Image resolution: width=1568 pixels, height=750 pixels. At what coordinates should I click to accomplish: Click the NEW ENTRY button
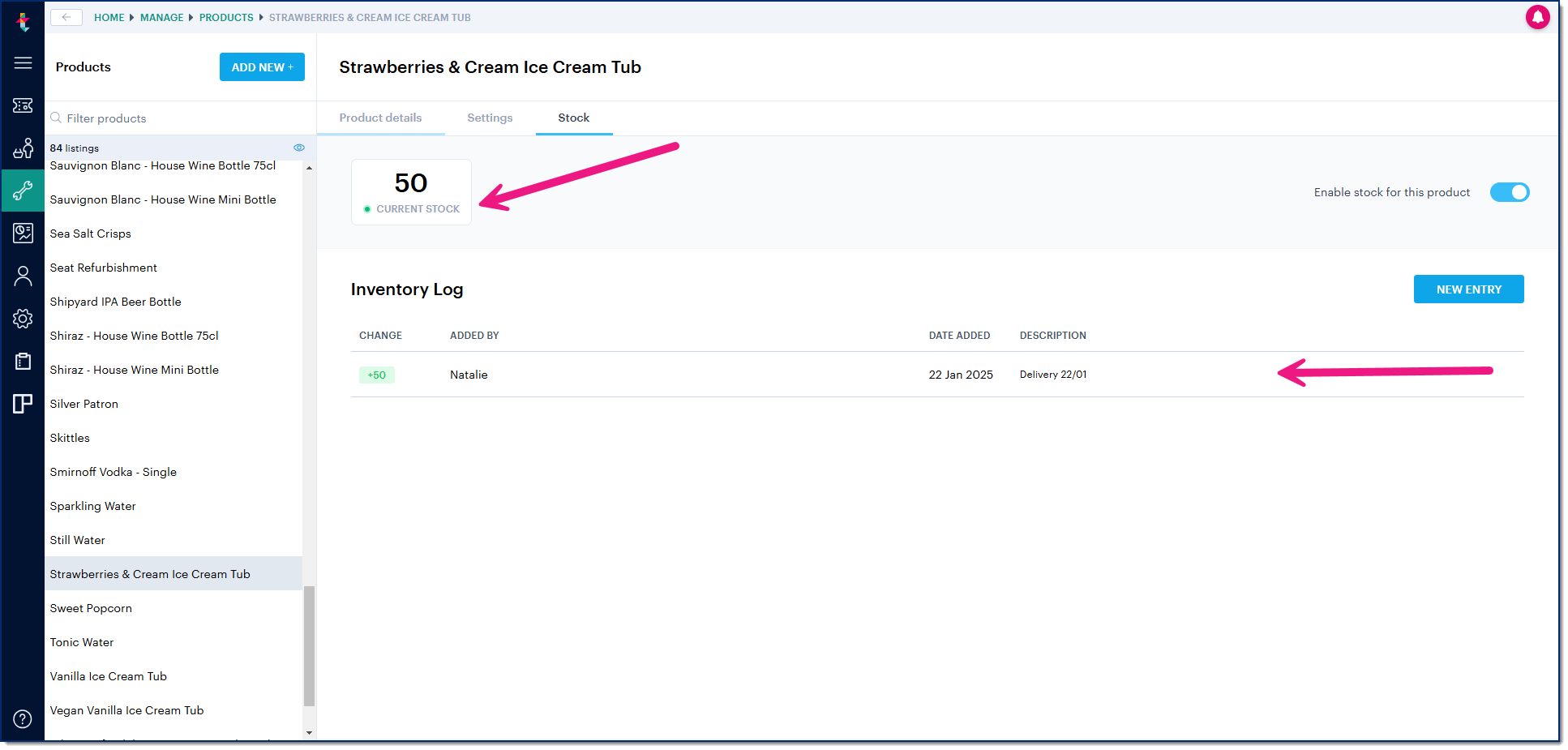(1468, 289)
